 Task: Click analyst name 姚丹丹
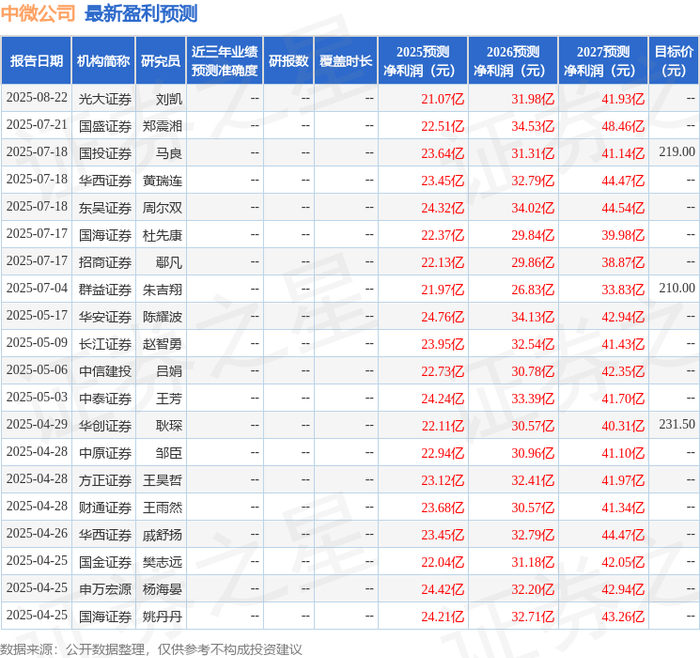[162, 616]
